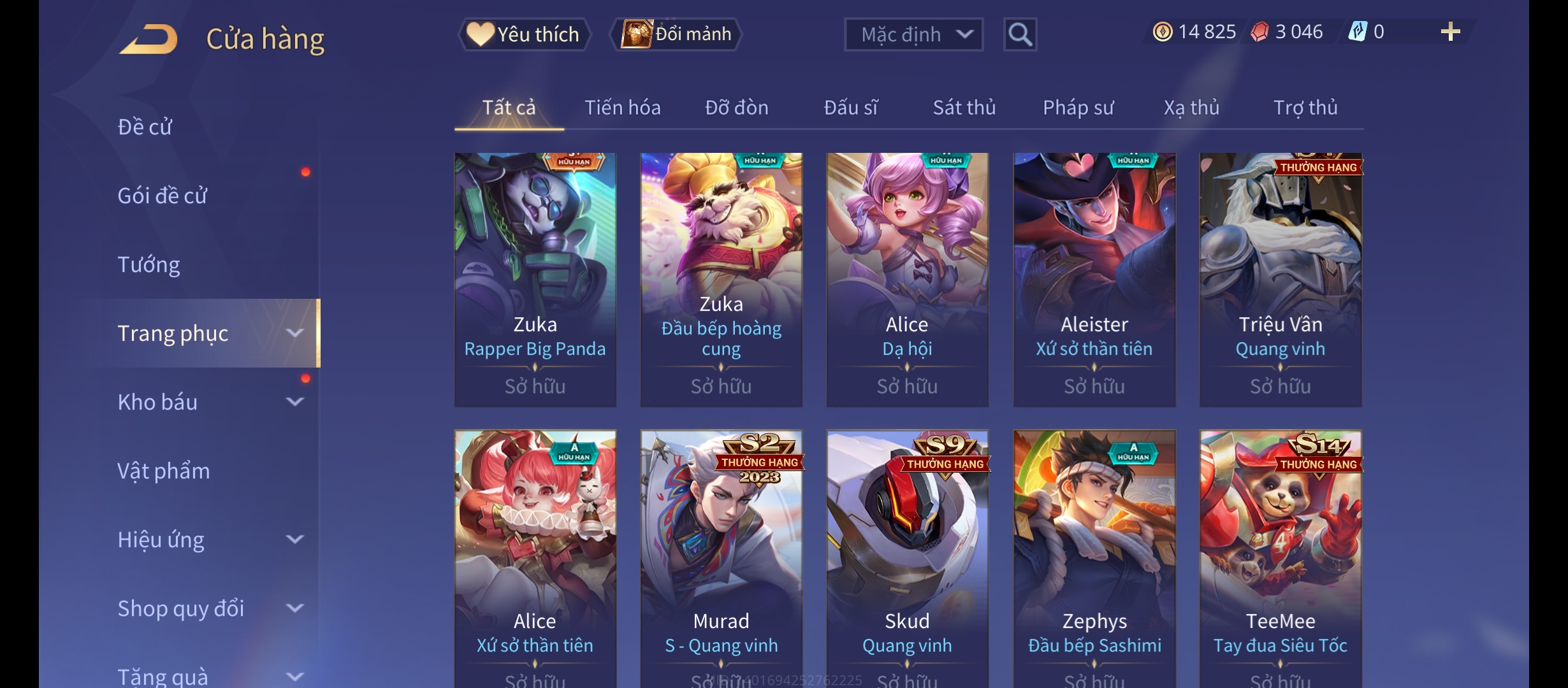The height and width of the screenshot is (688, 1568).
Task: Select TeeMee Tay đua Siêu Tốc skin
Action: coord(1281,559)
